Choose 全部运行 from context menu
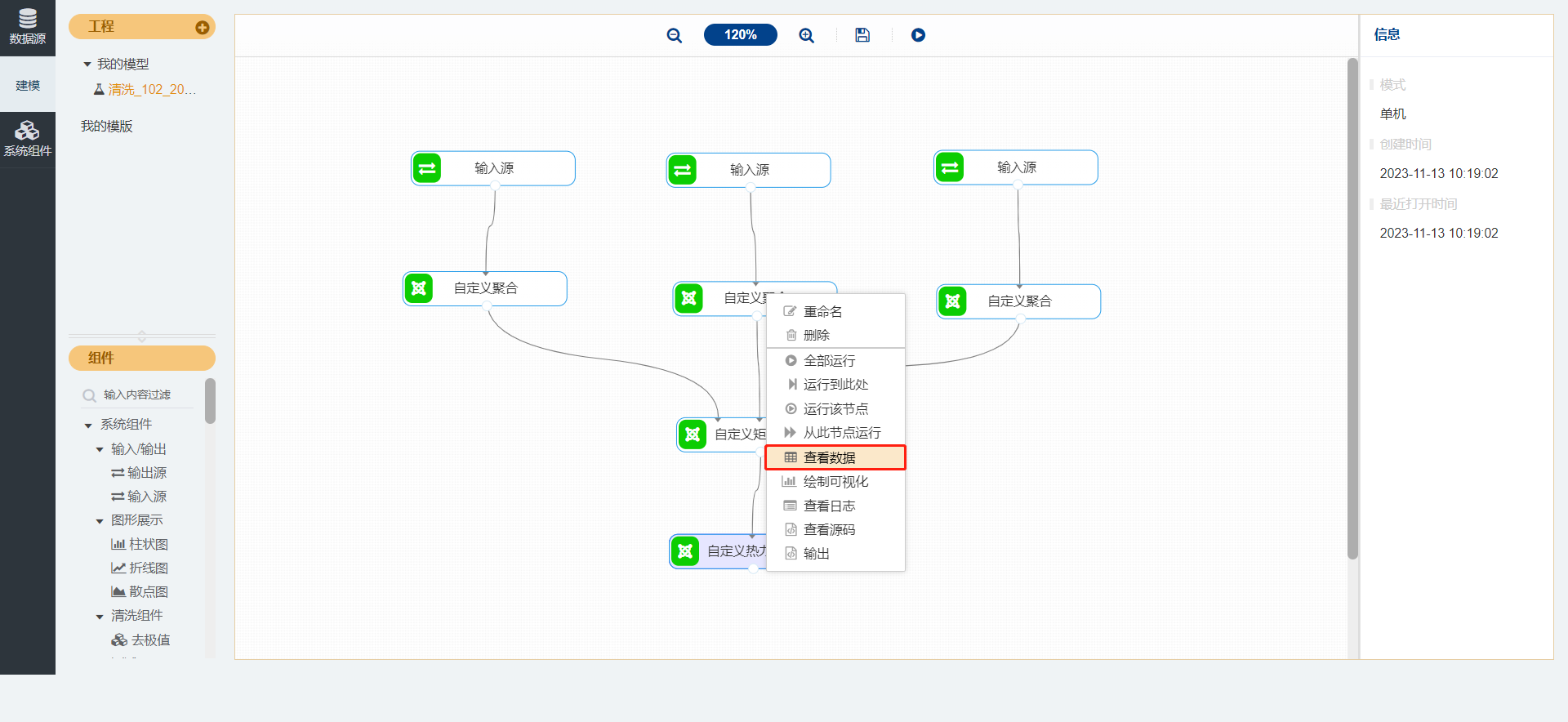This screenshot has height=722, width=1568. click(835, 361)
